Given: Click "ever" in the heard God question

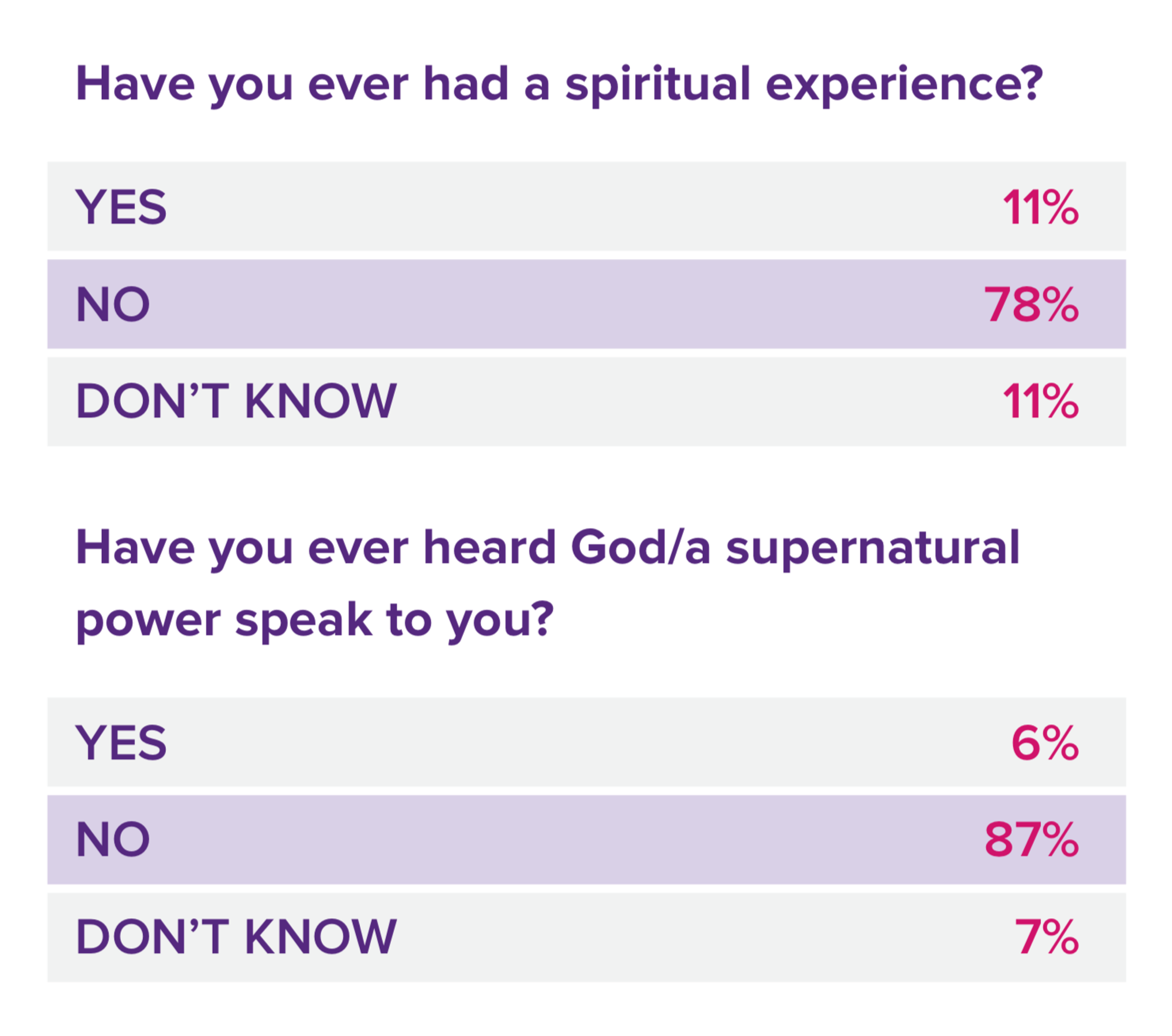Looking at the screenshot, I should click(x=357, y=548).
